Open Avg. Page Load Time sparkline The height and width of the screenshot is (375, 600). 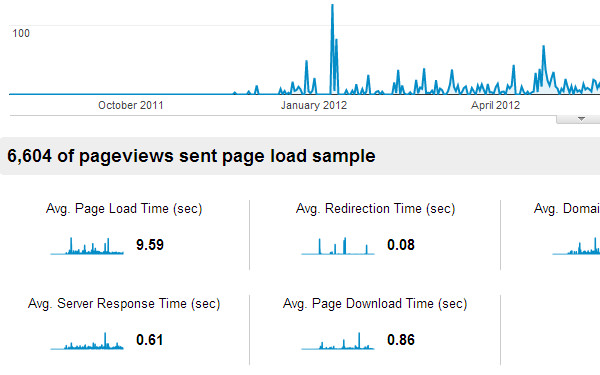coord(87,246)
